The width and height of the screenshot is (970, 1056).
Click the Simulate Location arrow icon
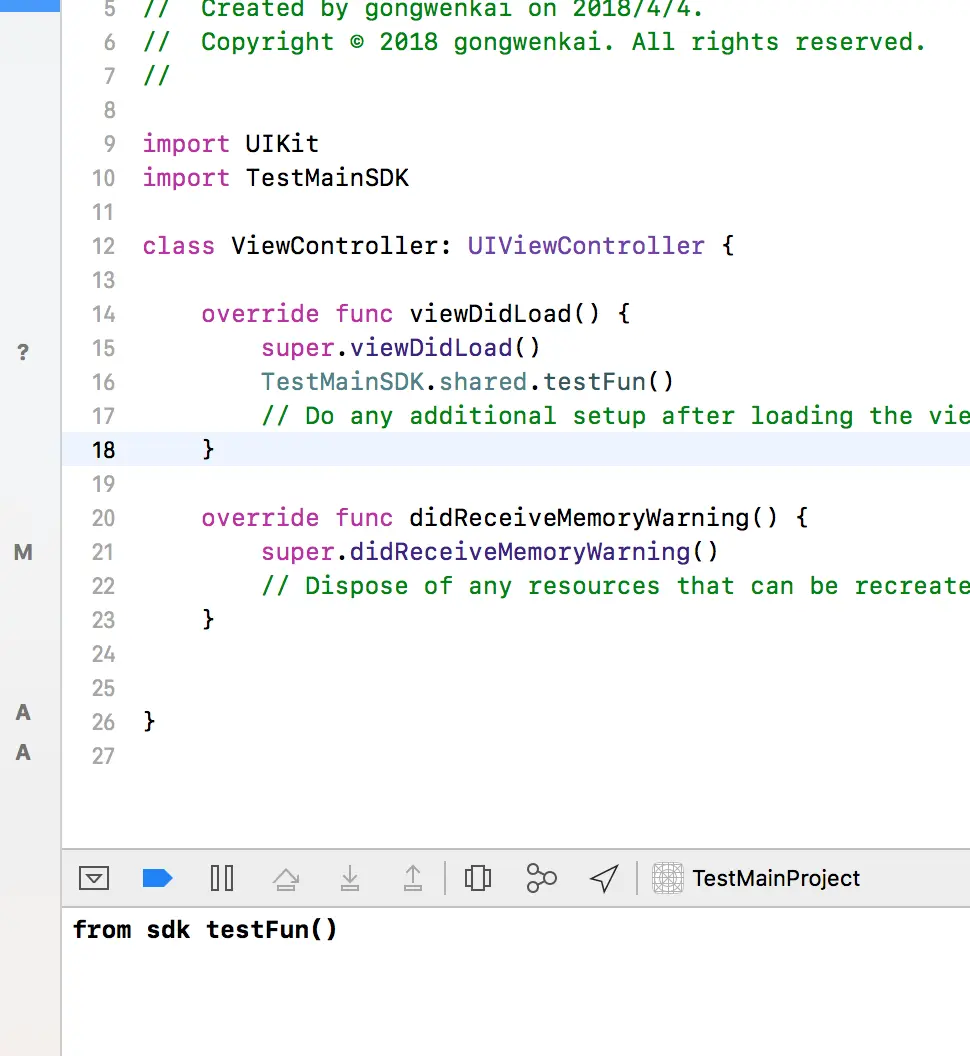tap(604, 878)
